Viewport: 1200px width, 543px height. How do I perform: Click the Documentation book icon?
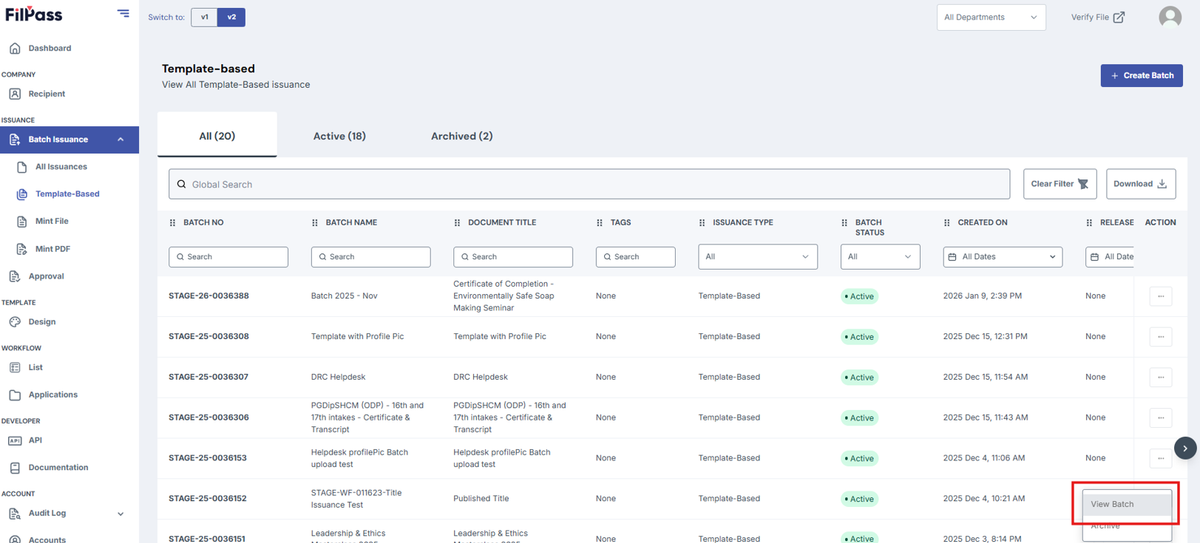pos(15,467)
